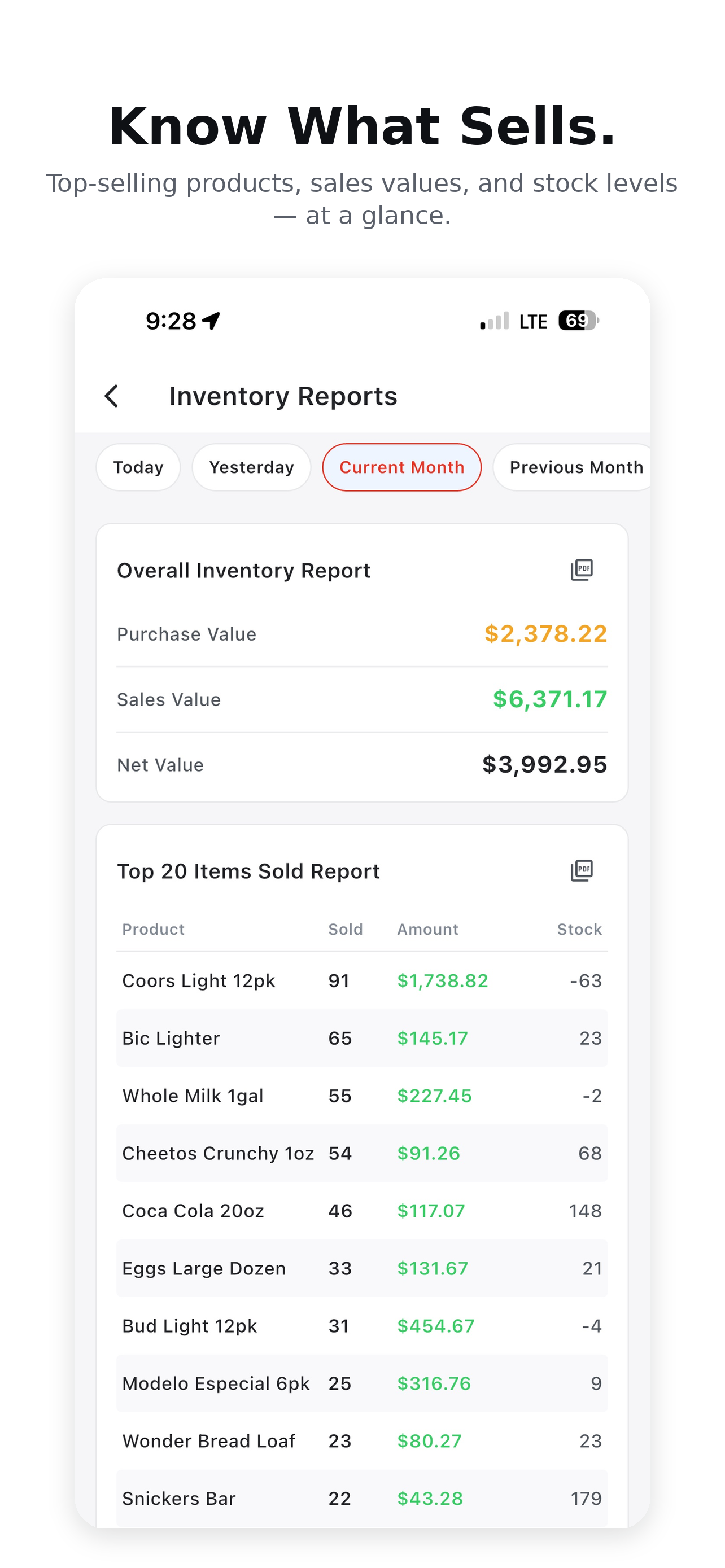Tap the Net Value label
Viewport: 725px width, 1568px height.
(x=160, y=764)
